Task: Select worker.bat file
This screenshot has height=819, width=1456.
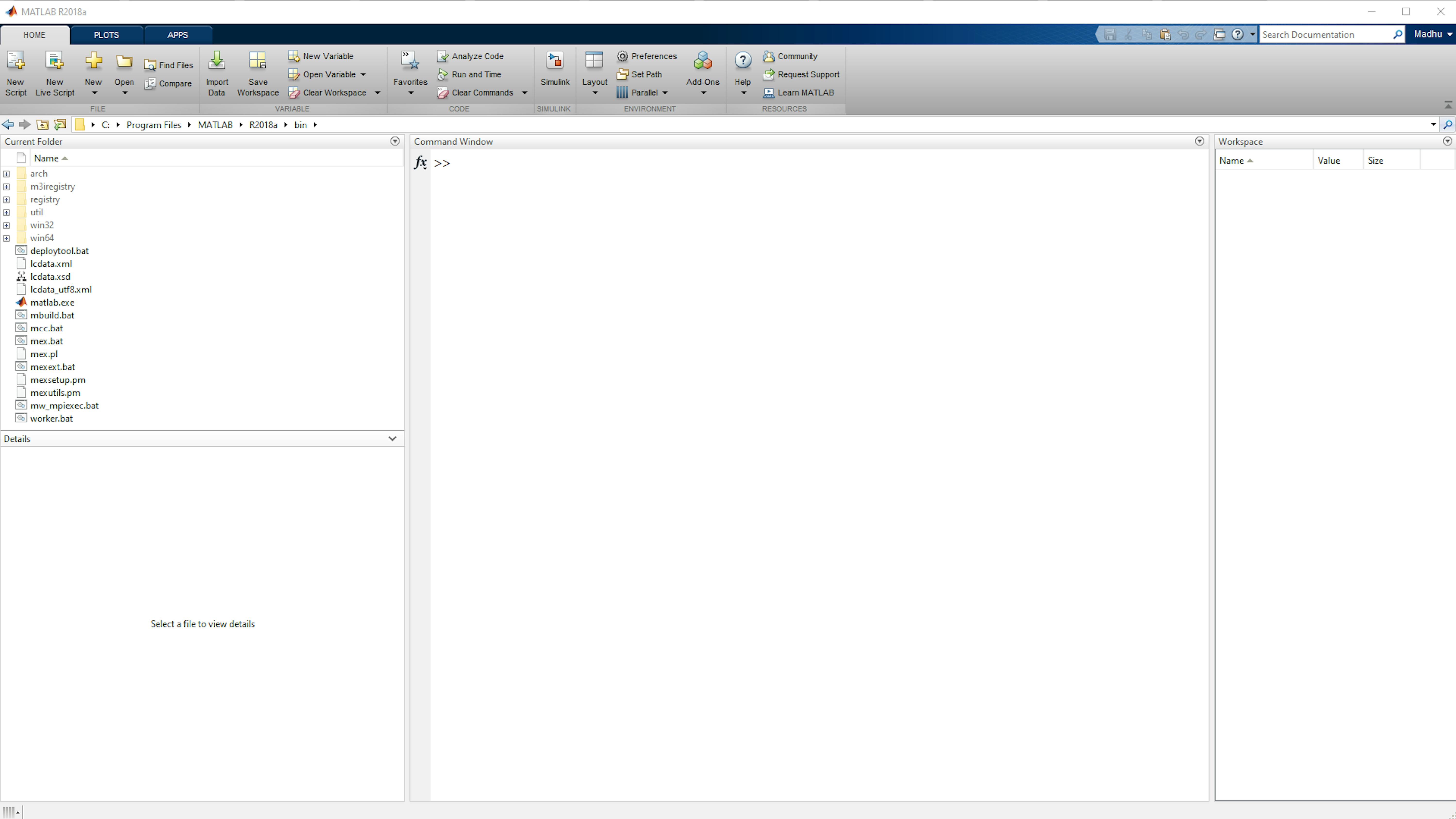Action: tap(51, 419)
